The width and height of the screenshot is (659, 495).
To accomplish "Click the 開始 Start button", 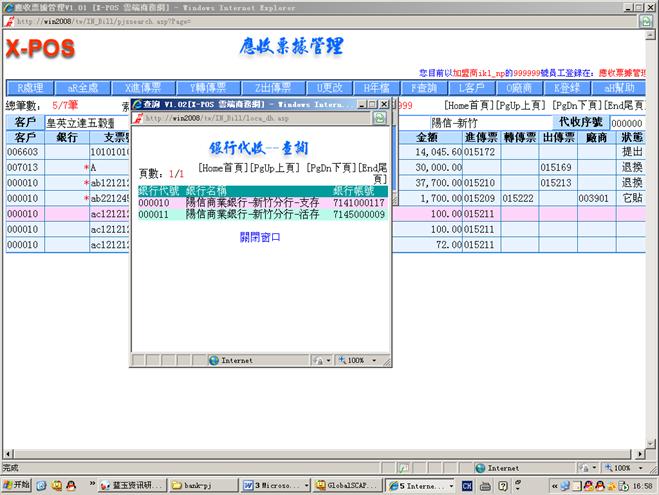I will coord(16,485).
